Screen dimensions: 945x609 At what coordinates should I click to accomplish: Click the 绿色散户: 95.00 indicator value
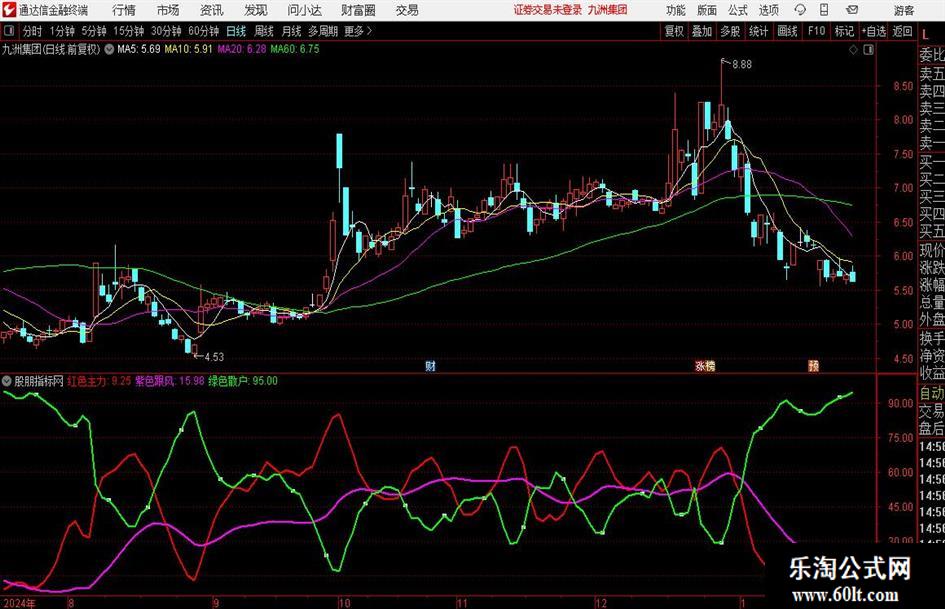(x=243, y=381)
